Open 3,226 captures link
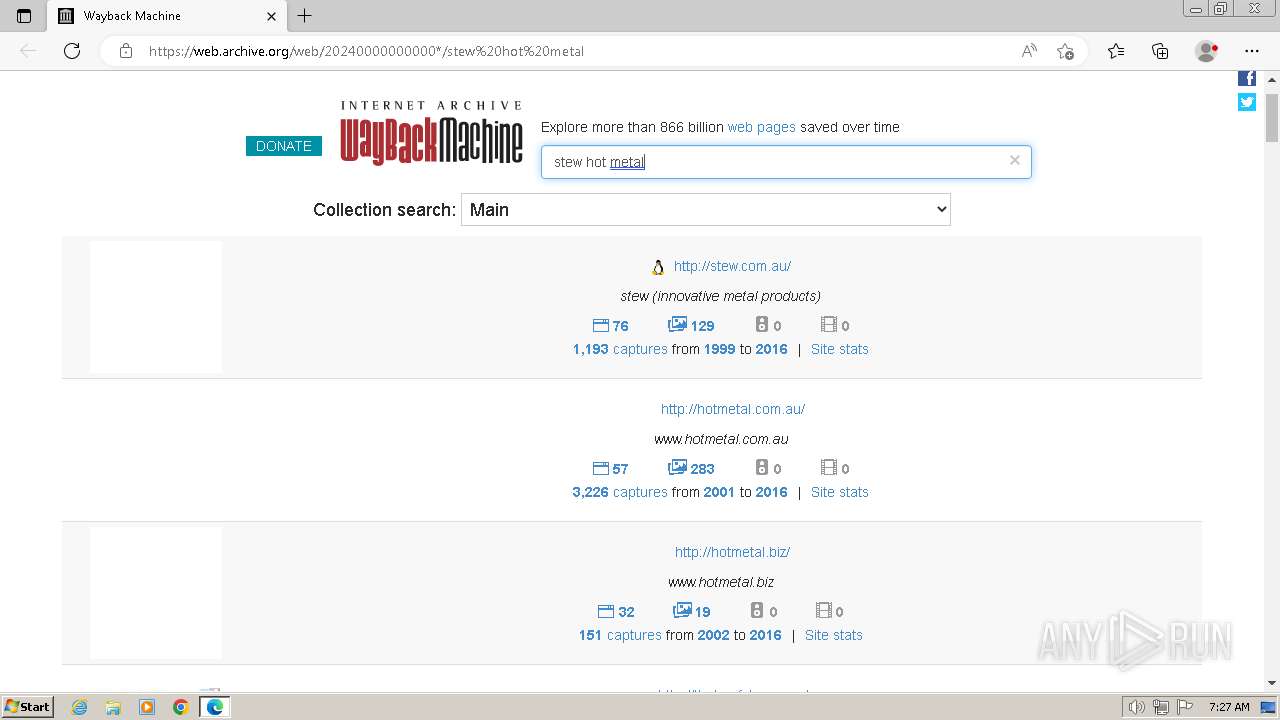Image resolution: width=1280 pixels, height=720 pixels. tap(620, 492)
